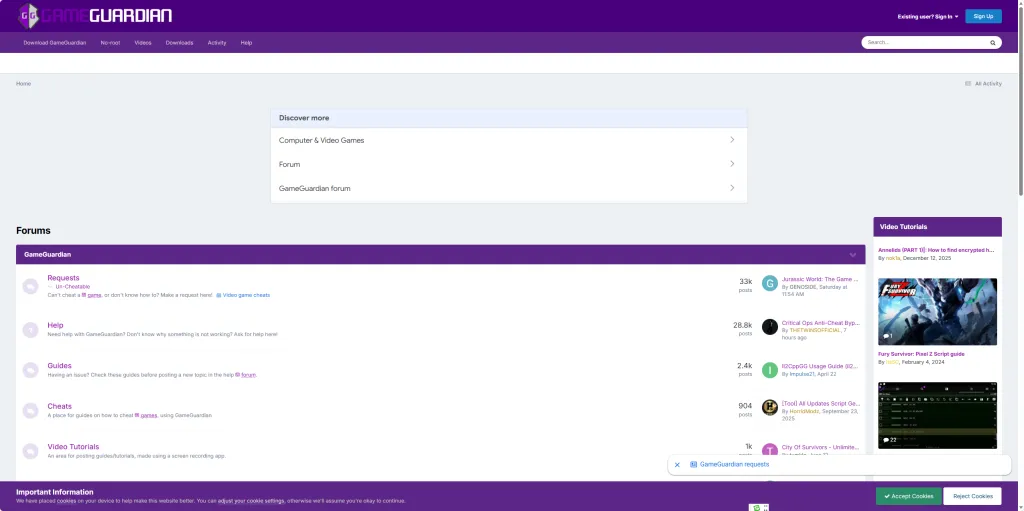The image size is (1024, 511).
Task: Open GENOSIDE's avatar in Requests row
Action: [770, 283]
